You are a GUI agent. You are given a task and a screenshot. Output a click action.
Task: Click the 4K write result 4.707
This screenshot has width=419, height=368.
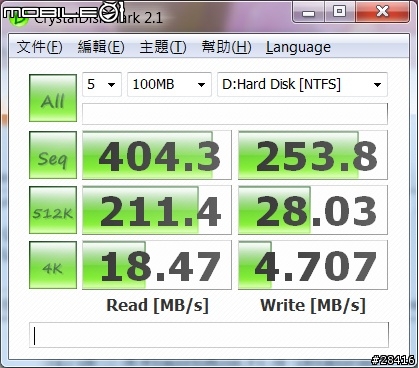pos(313,265)
